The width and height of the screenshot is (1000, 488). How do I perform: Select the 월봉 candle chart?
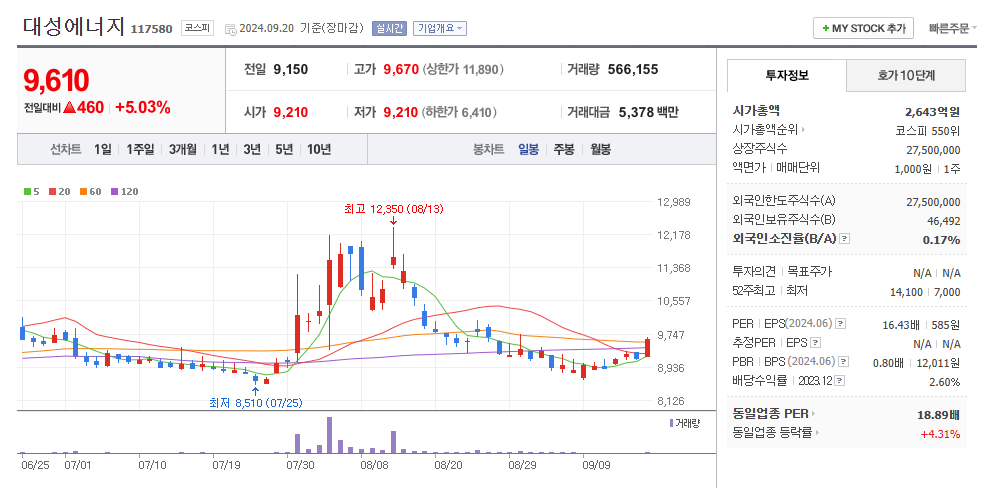click(600, 149)
